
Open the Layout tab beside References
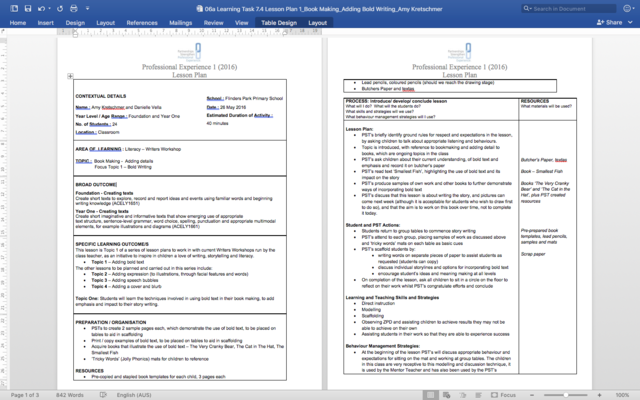pyautogui.click(x=105, y=23)
